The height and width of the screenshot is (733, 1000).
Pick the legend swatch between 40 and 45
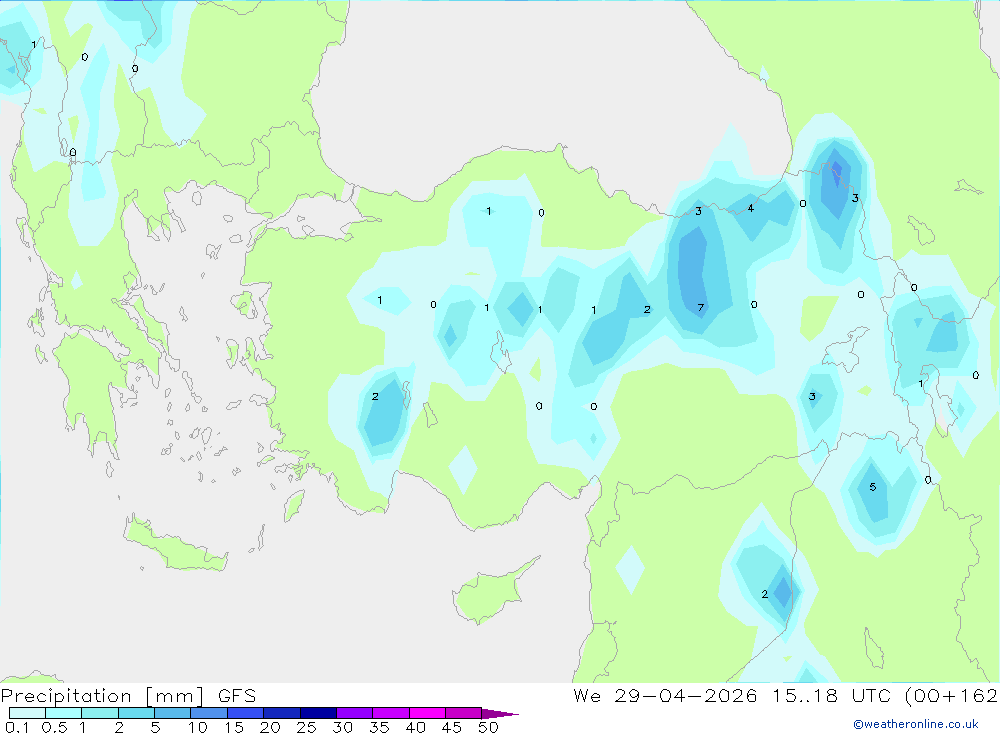click(x=427, y=713)
